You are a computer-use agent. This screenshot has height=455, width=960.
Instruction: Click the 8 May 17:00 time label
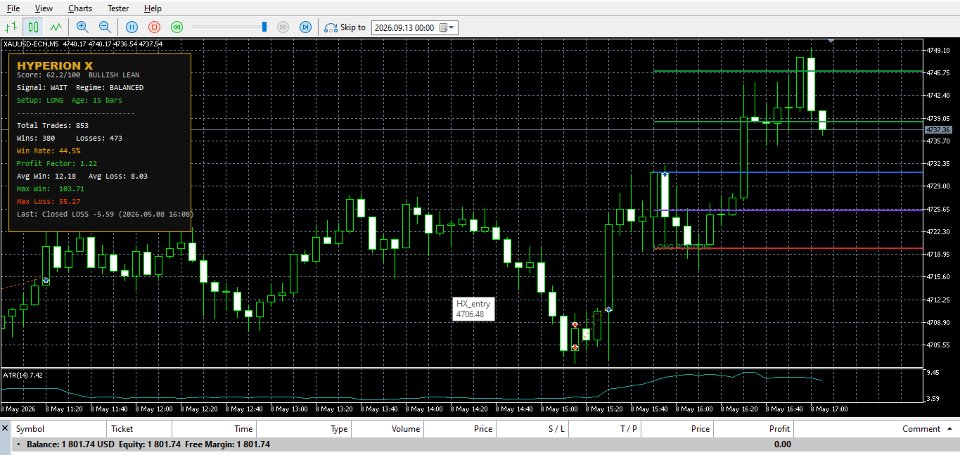click(827, 408)
